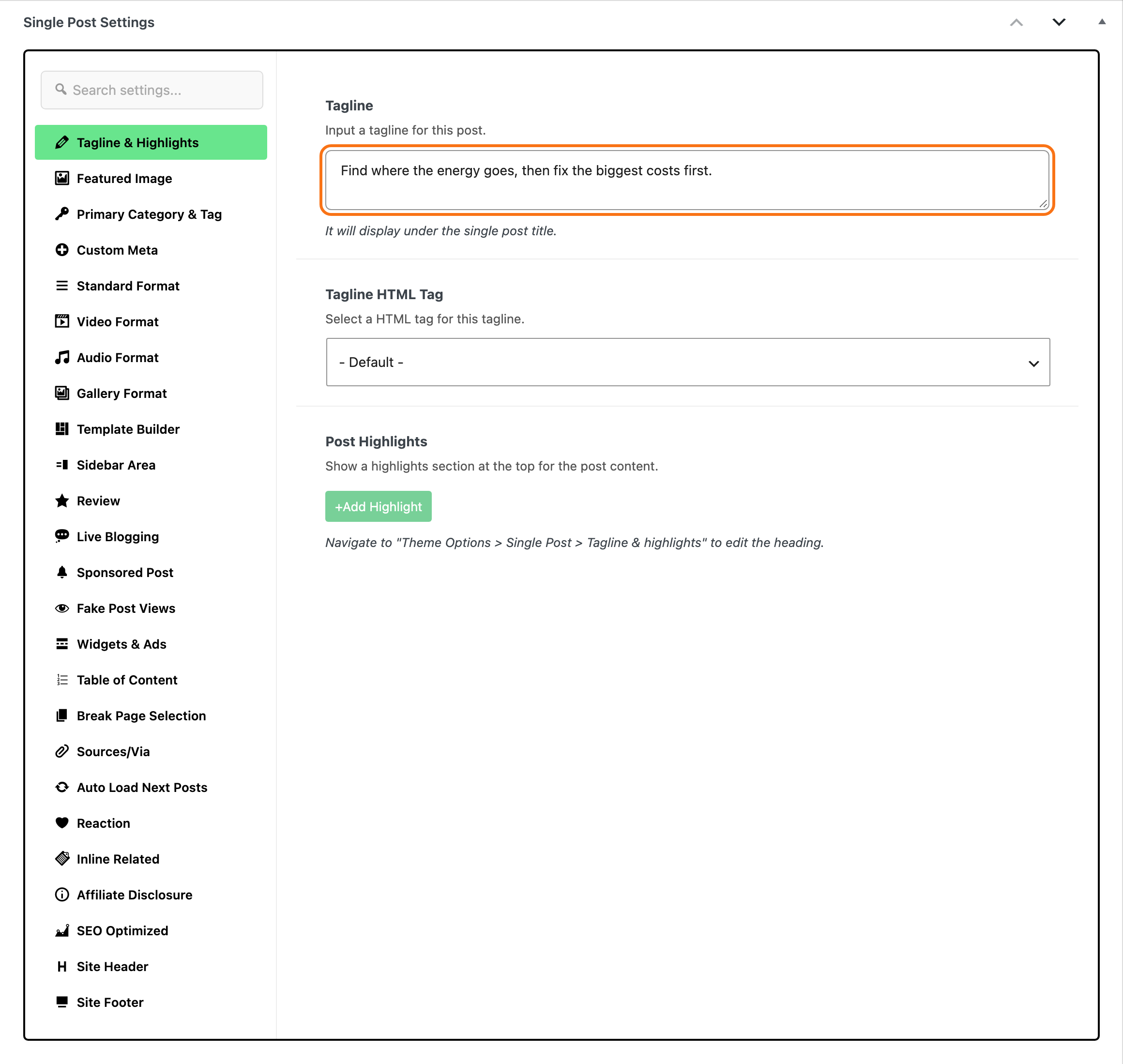The height and width of the screenshot is (1064, 1123).
Task: Open the Tagline HTML Tag dropdown
Action: 687,362
